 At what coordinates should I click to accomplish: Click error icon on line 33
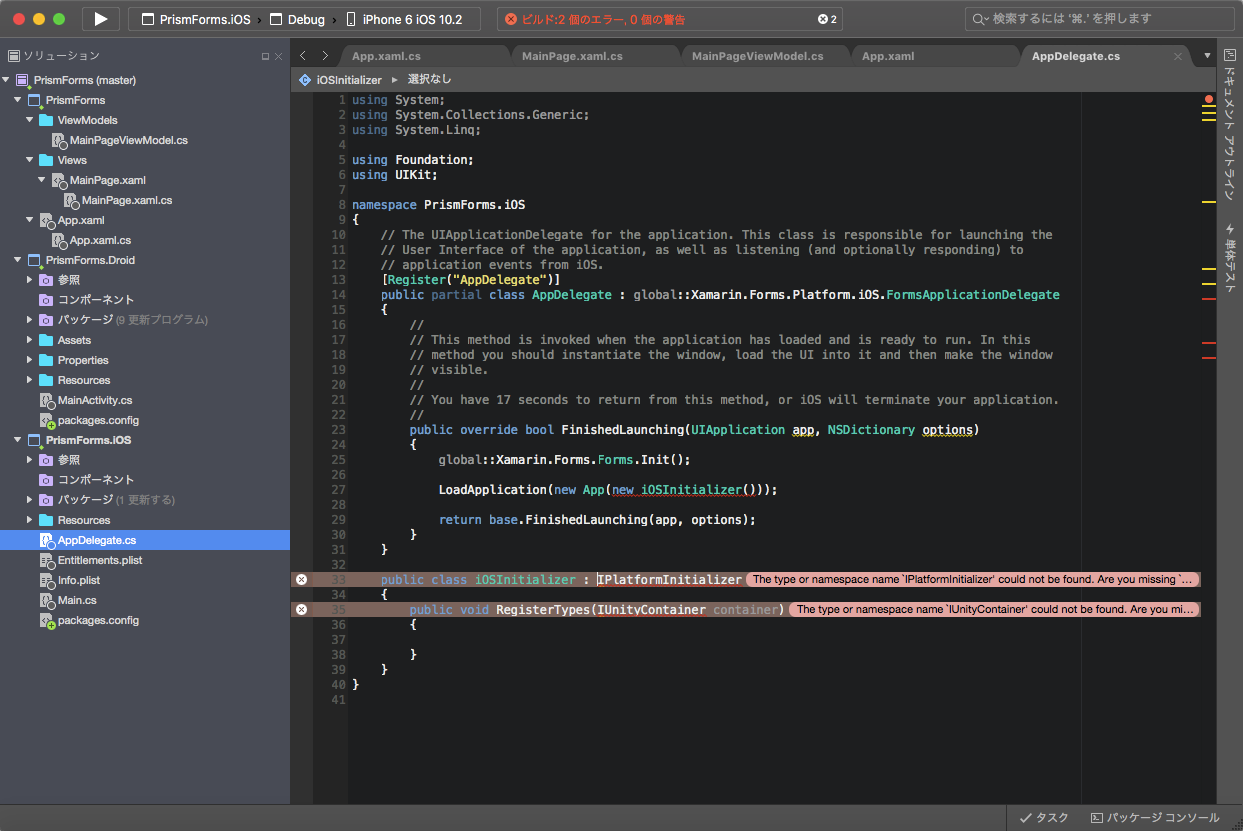pyautogui.click(x=301, y=579)
